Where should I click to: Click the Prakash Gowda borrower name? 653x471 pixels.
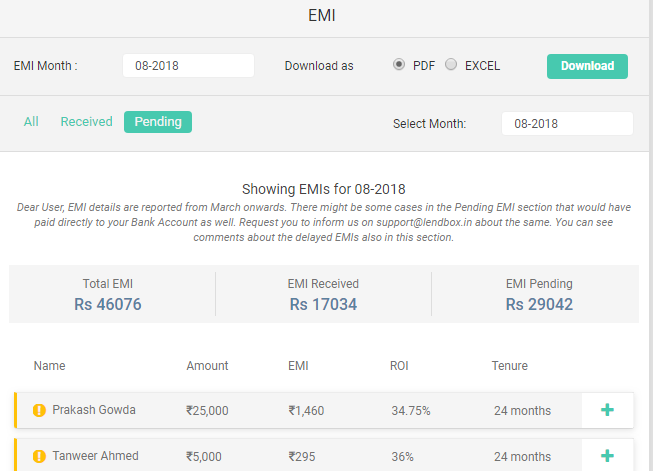94,410
